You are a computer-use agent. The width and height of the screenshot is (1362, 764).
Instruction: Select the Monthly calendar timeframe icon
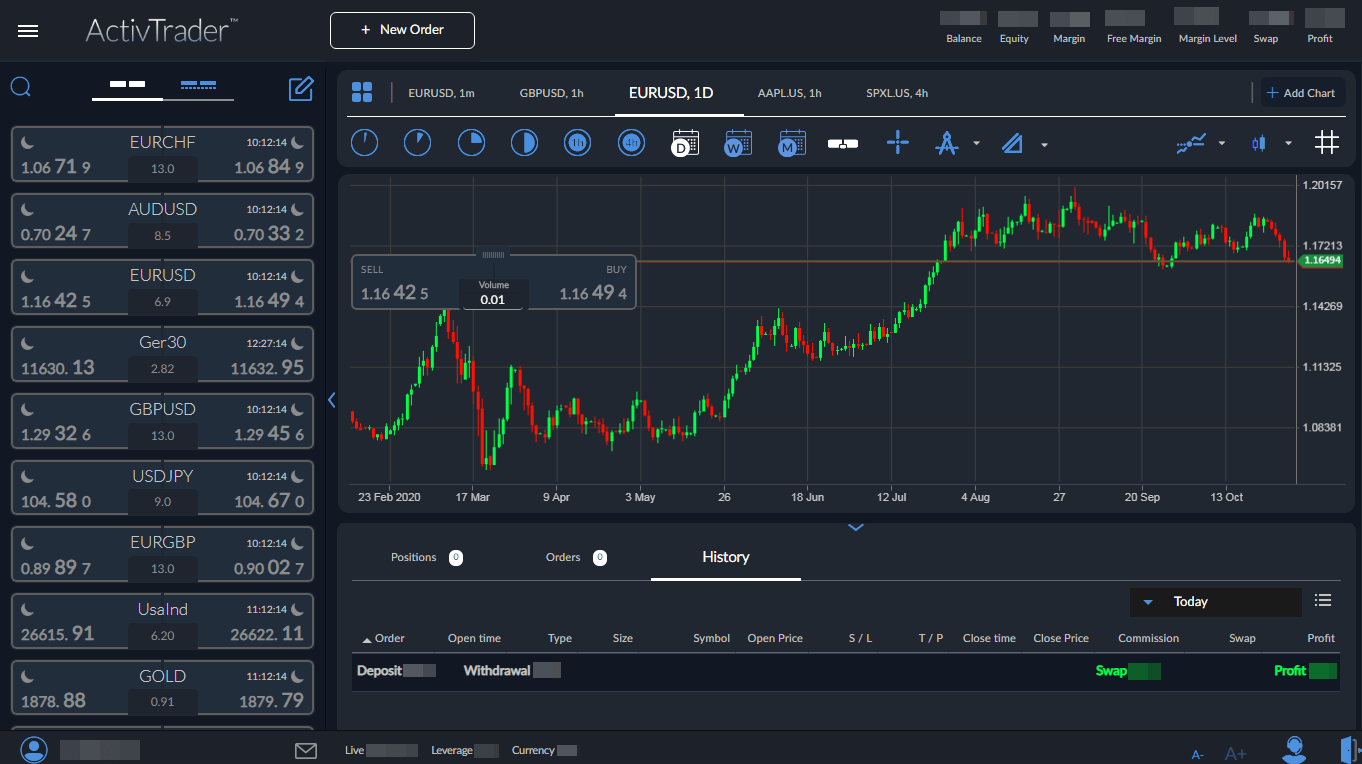pyautogui.click(x=791, y=142)
